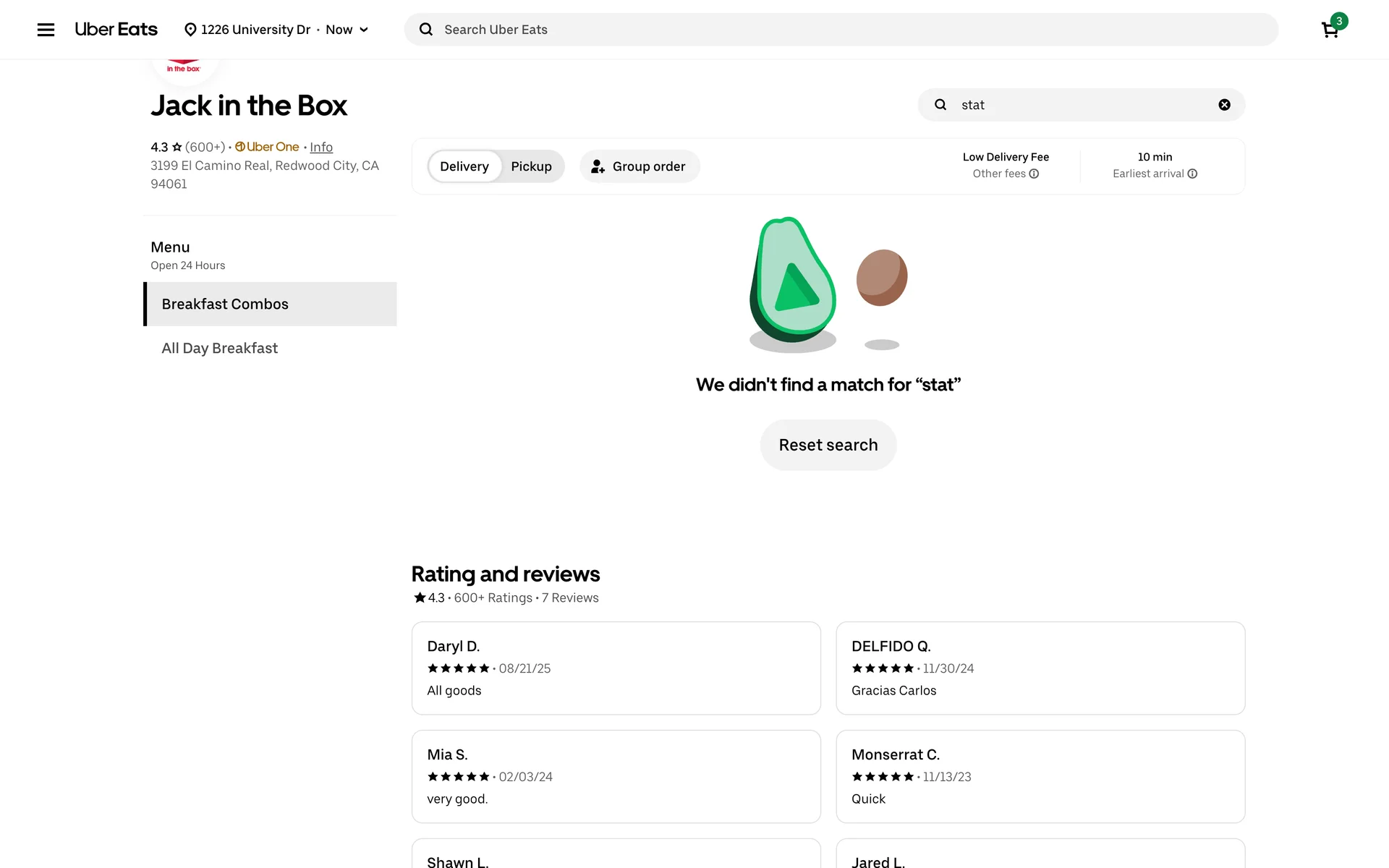Switch to Delivery mode
This screenshot has width=1389, height=868.
point(464,166)
